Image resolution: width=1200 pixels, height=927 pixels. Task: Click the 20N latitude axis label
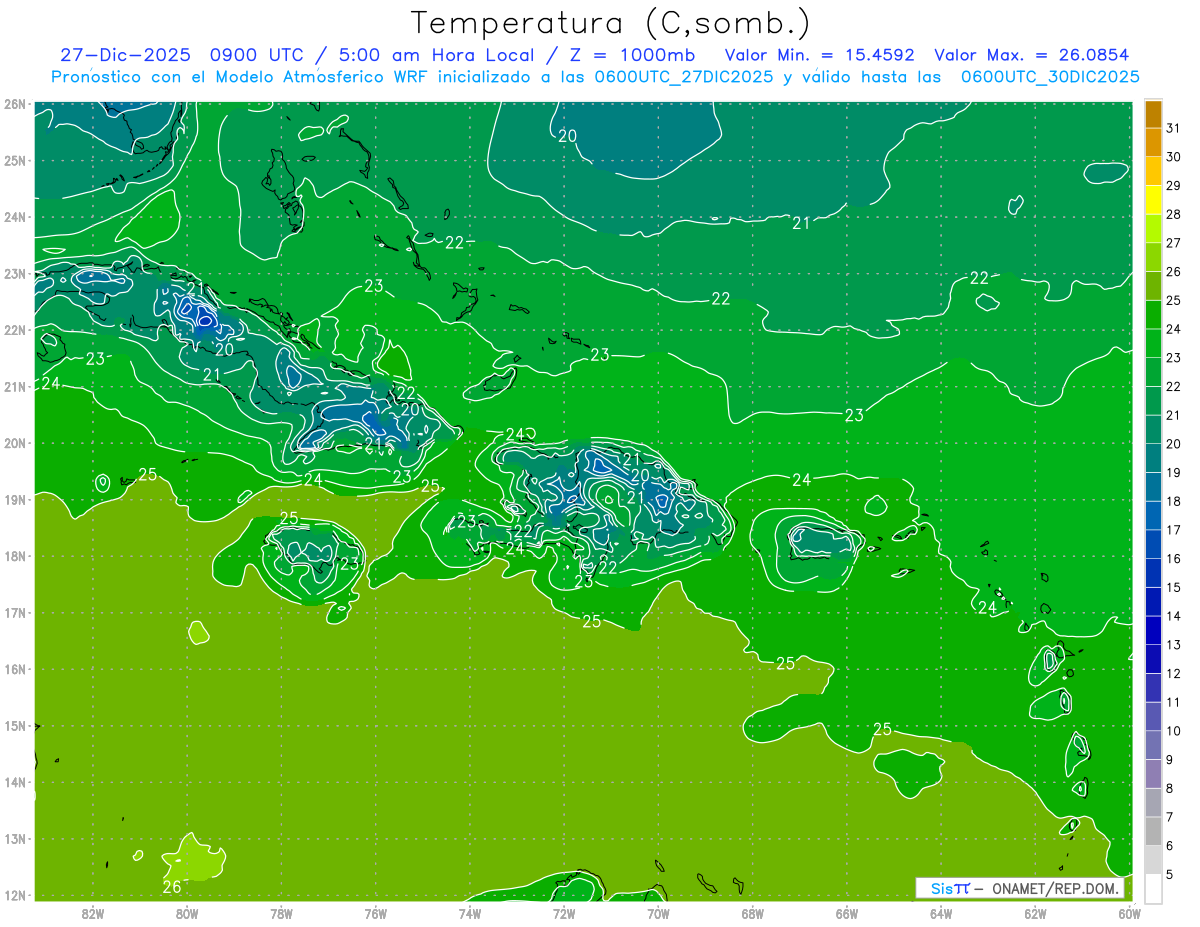pos(15,443)
